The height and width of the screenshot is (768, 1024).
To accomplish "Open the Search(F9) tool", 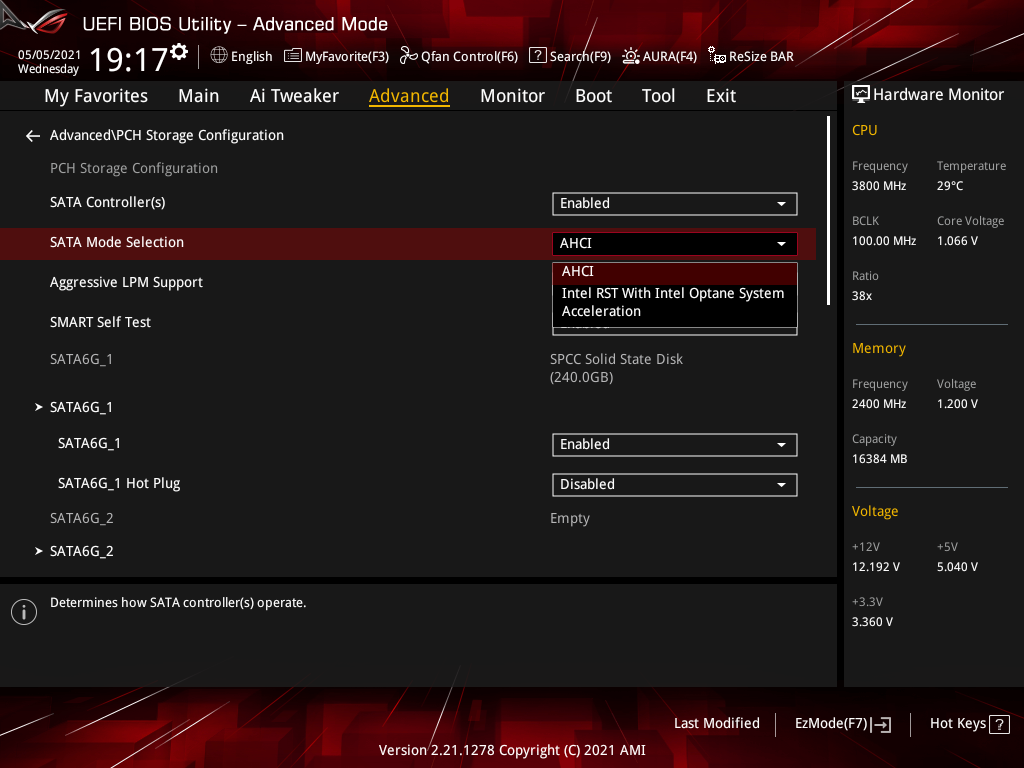I will pyautogui.click(x=569, y=56).
